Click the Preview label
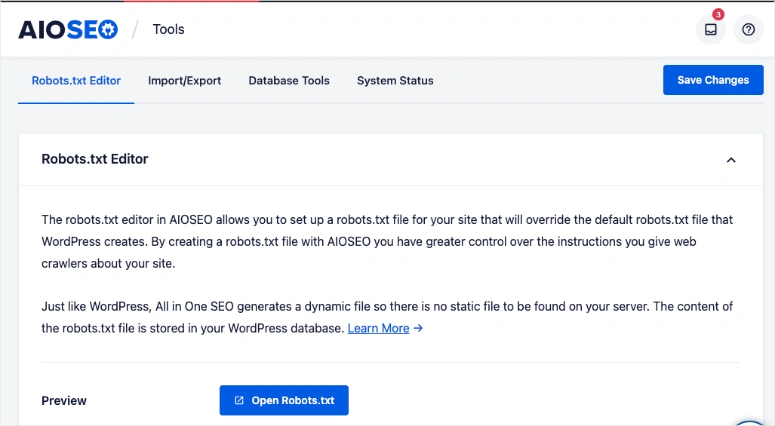The width and height of the screenshot is (775, 426). [x=64, y=401]
